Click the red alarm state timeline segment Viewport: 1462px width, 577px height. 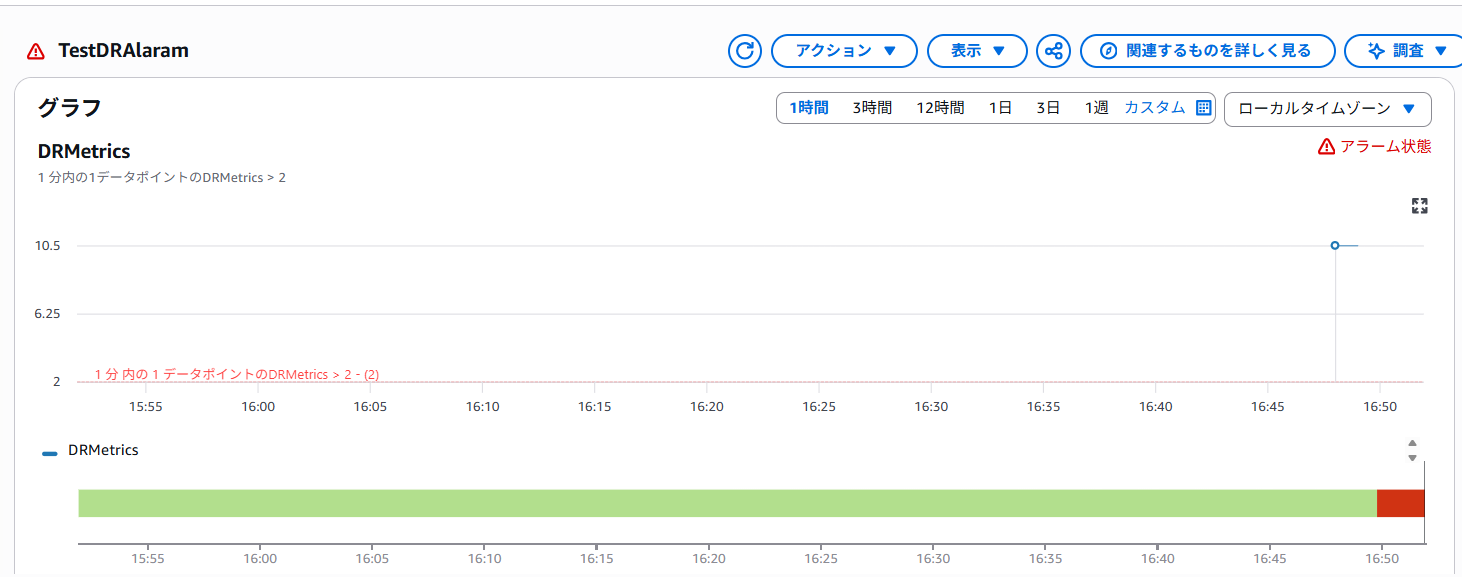coord(1400,503)
